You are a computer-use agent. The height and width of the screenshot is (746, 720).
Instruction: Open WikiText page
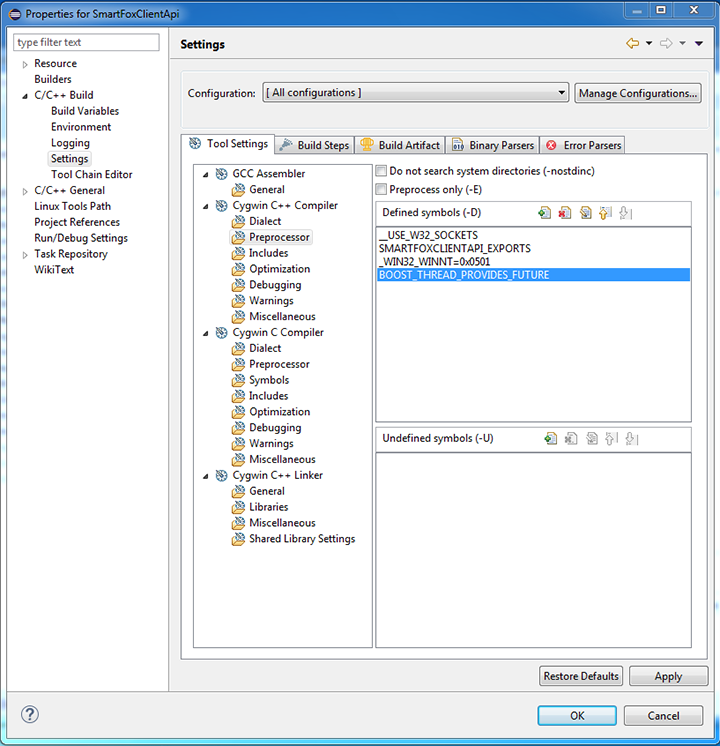(x=54, y=270)
